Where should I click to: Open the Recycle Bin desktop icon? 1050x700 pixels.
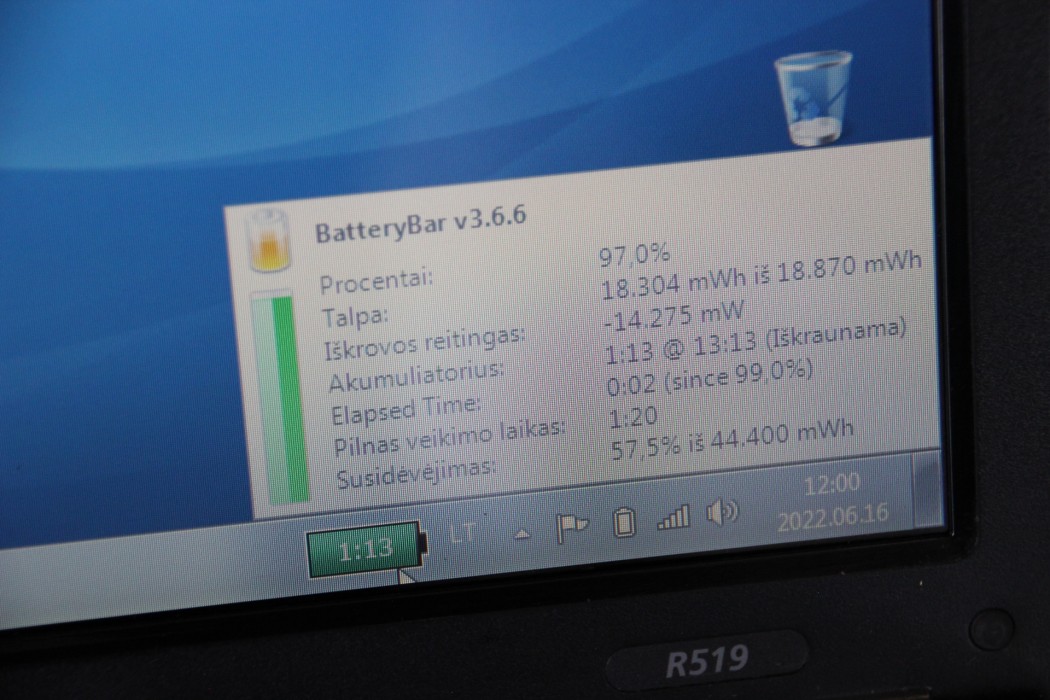[814, 98]
